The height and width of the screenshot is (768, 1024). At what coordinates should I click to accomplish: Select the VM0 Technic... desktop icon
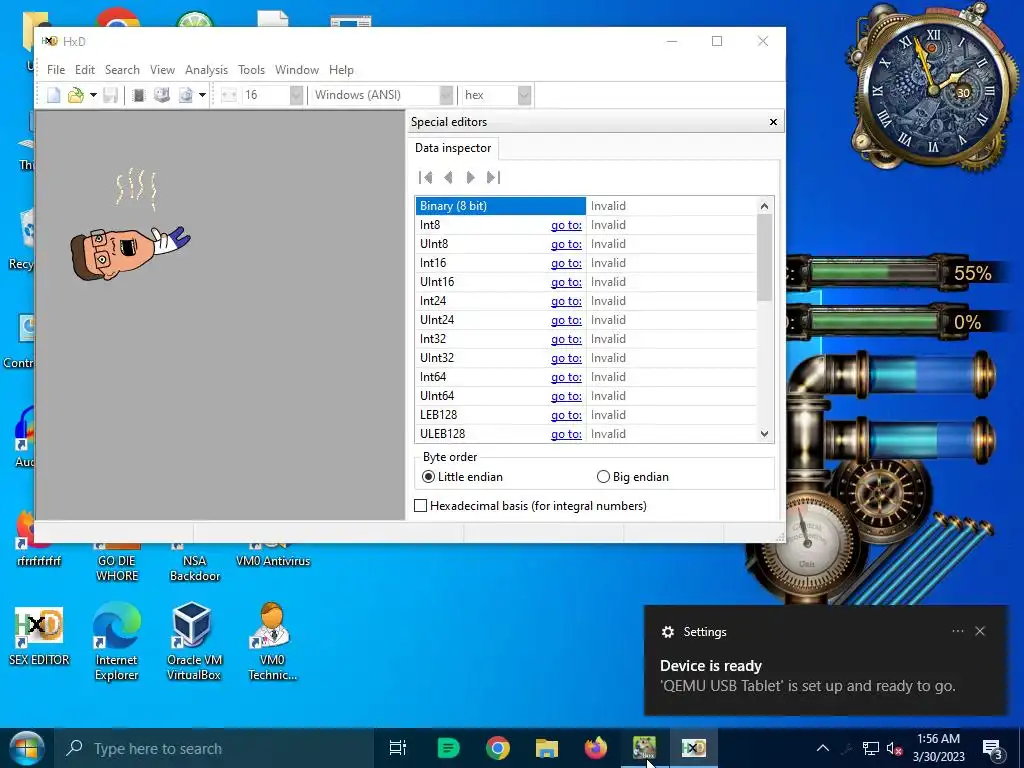tap(272, 641)
